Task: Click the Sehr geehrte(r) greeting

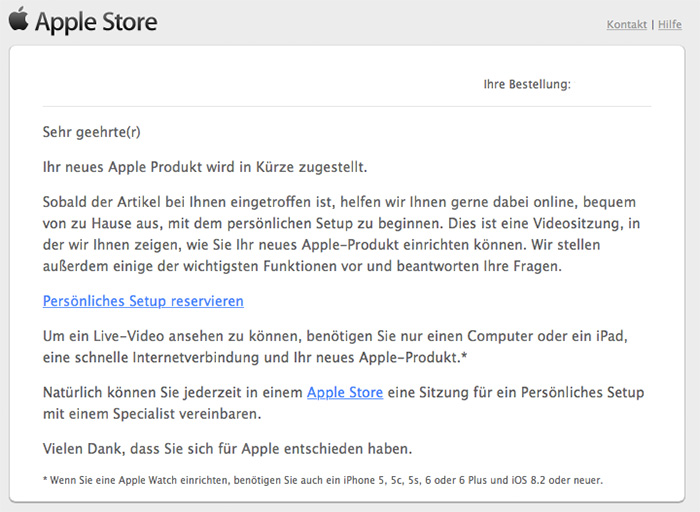Action: (92, 132)
